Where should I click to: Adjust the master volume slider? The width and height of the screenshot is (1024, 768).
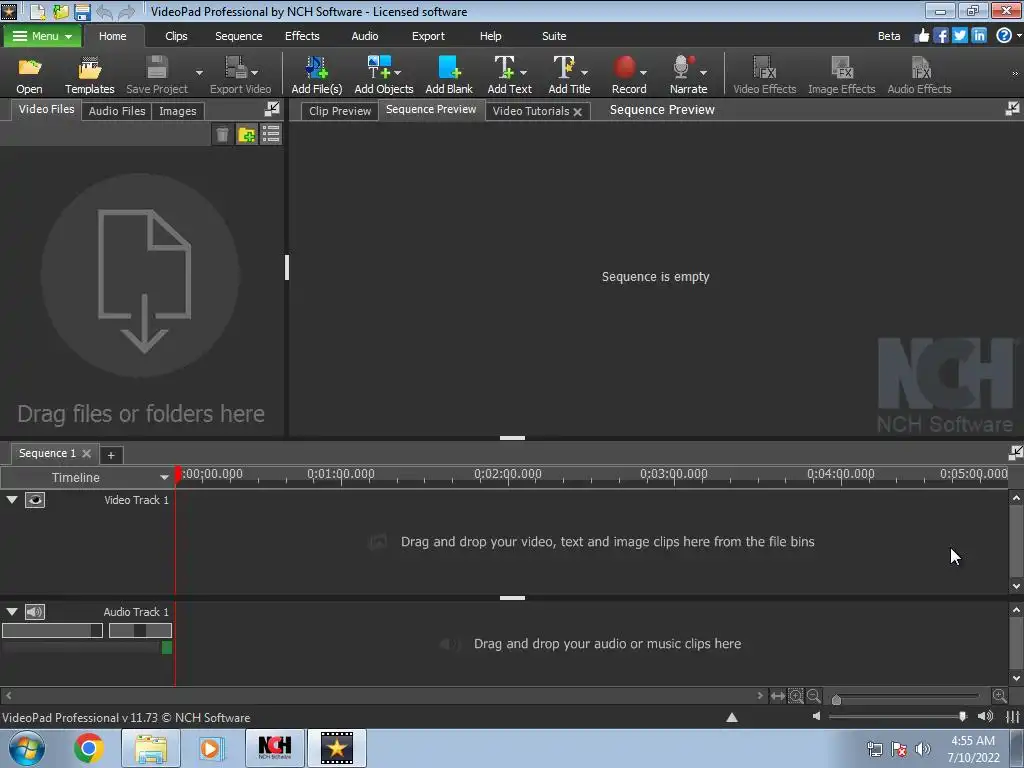point(963,716)
